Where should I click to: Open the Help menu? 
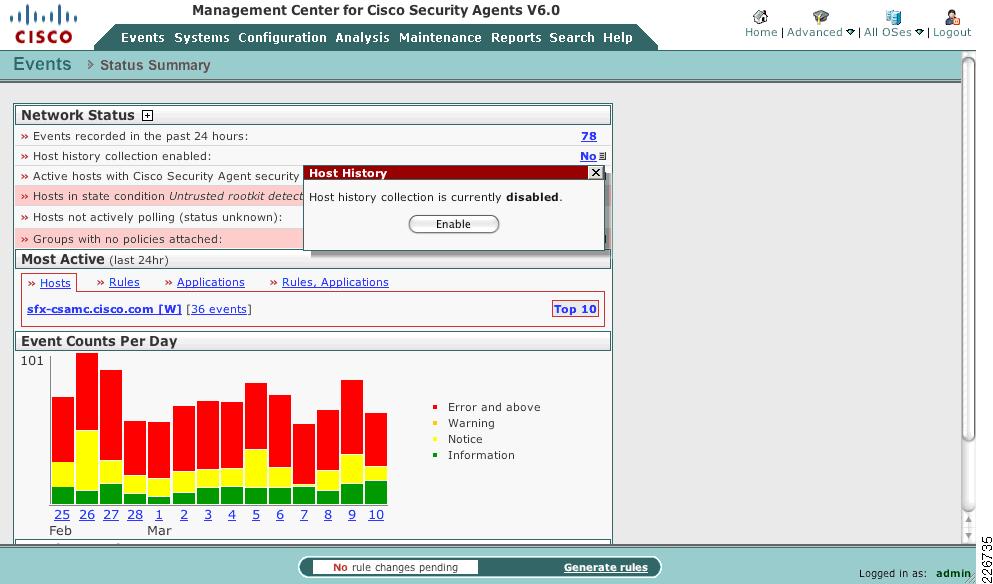coord(617,38)
